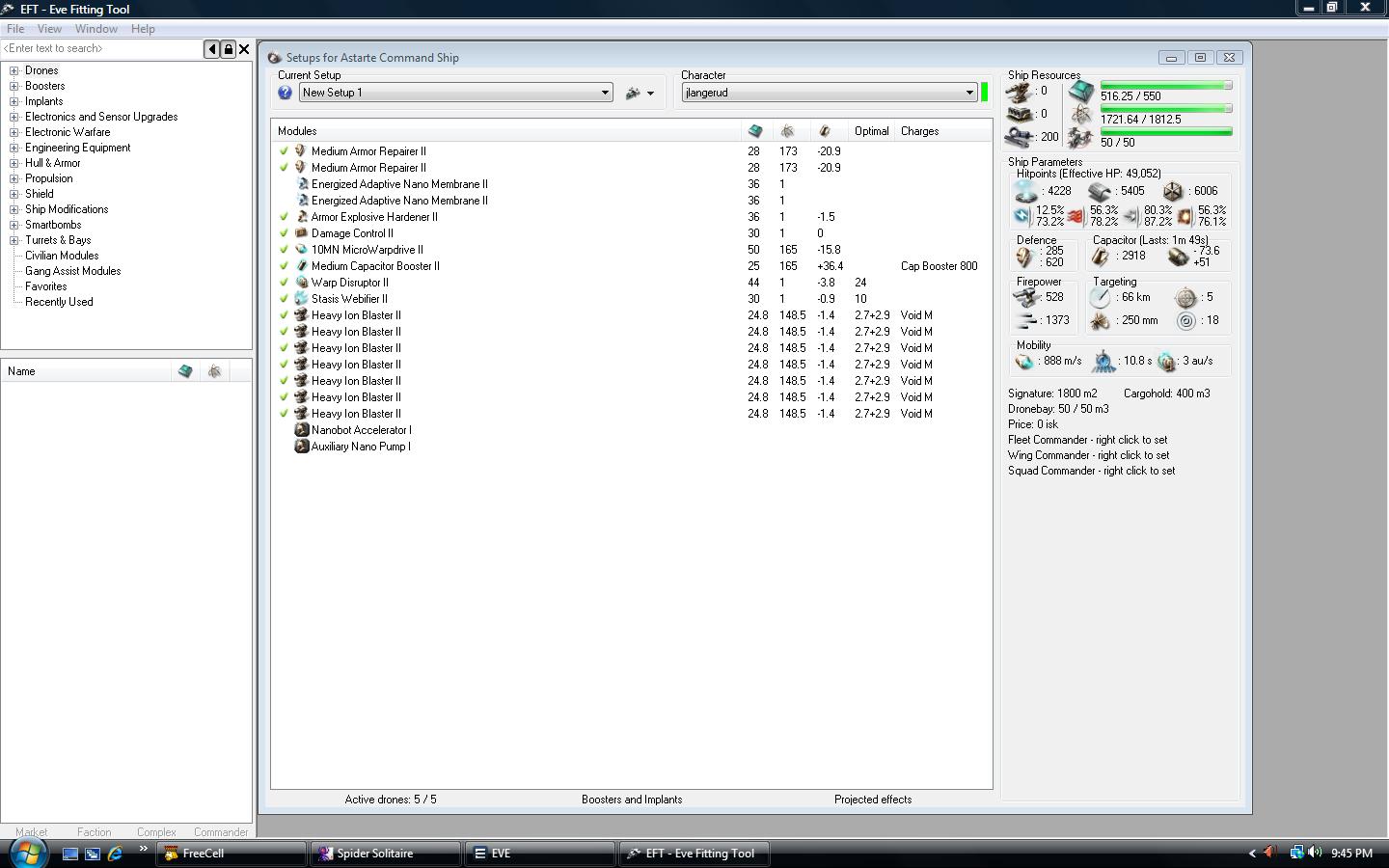Open Boosters and Implants section
Viewport: 1389px width, 868px height.
(x=632, y=800)
